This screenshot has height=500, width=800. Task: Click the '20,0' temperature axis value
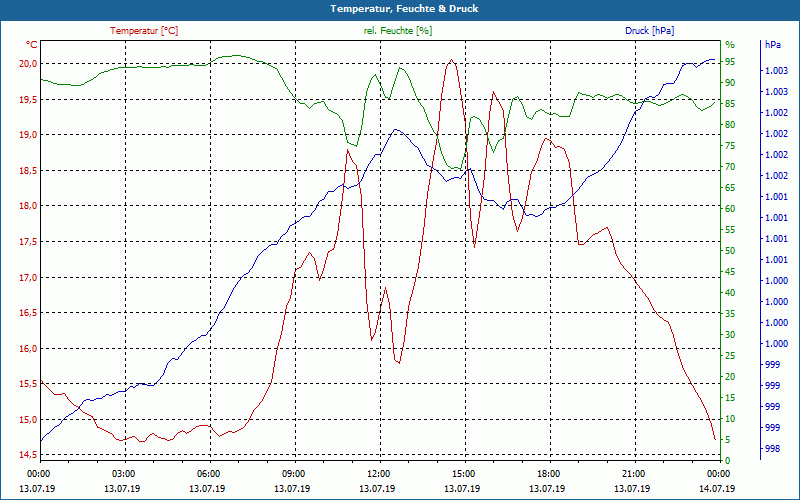(29, 64)
